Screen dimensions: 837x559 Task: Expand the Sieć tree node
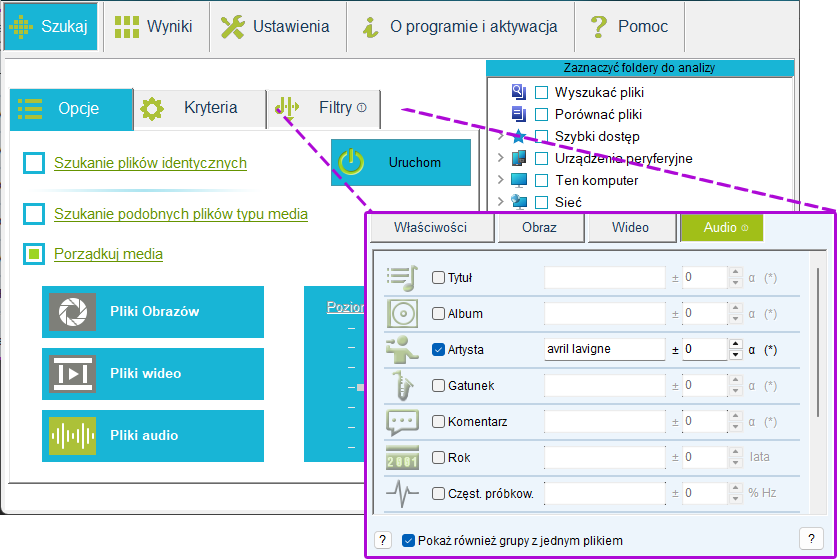[500, 202]
